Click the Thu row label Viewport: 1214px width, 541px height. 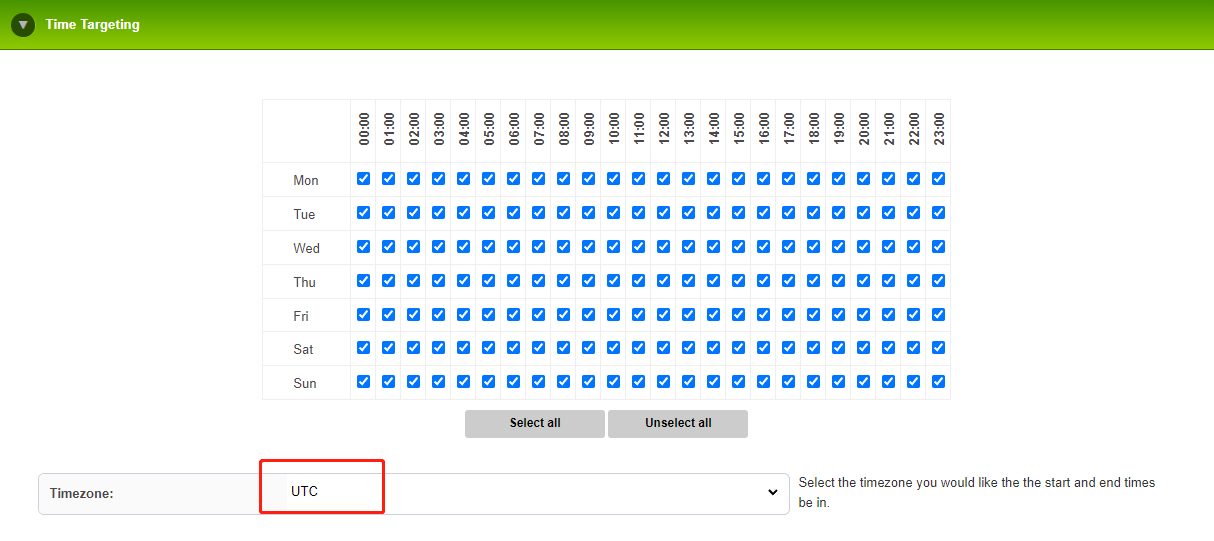tap(304, 282)
